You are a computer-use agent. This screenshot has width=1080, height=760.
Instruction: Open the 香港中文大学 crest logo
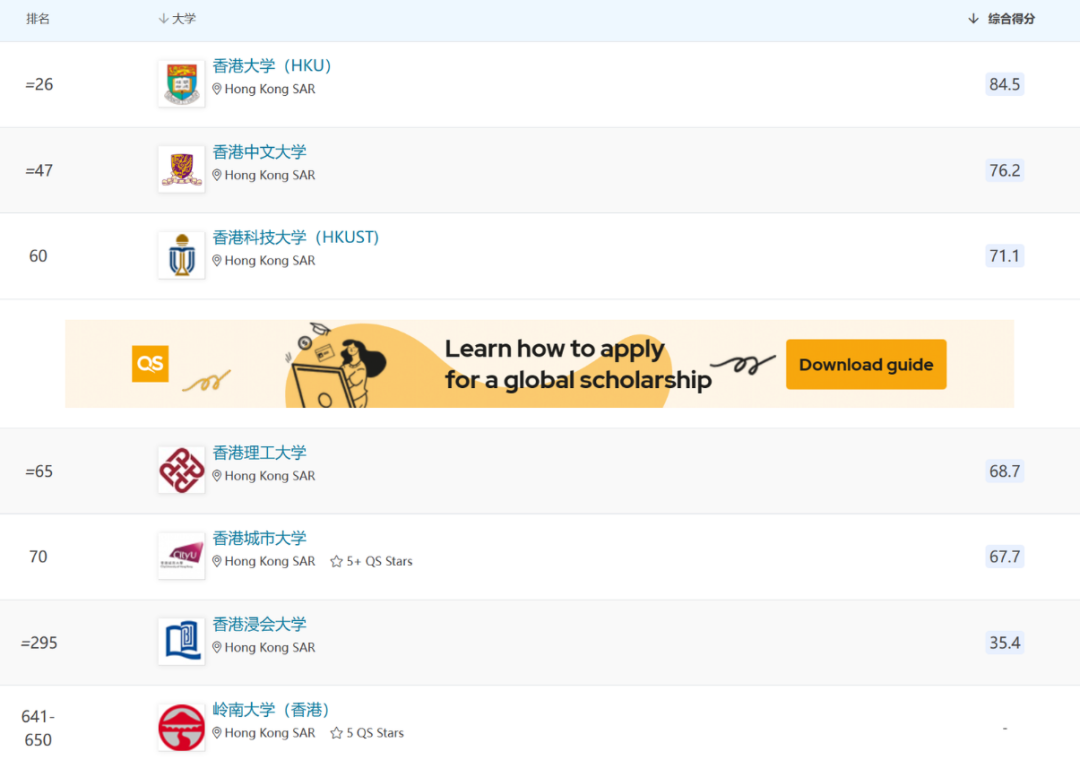click(x=181, y=169)
